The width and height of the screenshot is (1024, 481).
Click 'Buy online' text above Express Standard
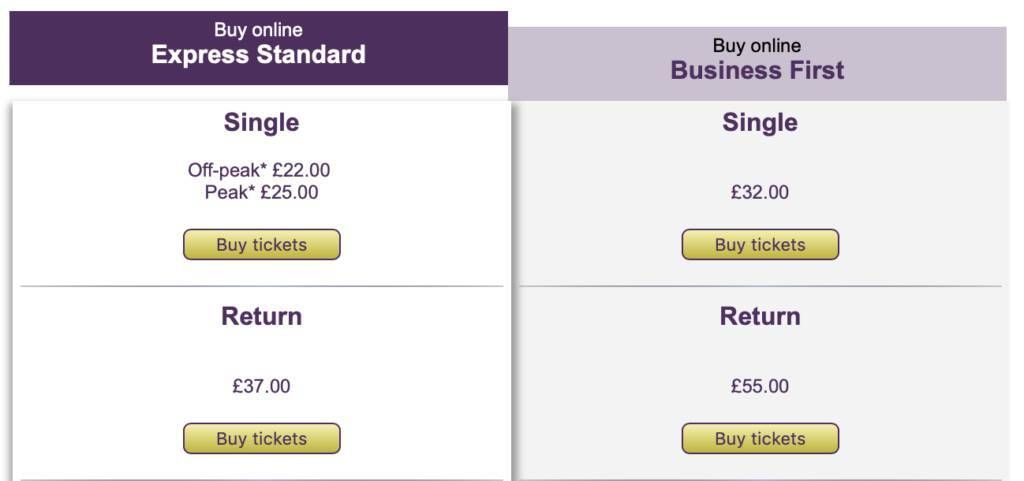point(259,30)
